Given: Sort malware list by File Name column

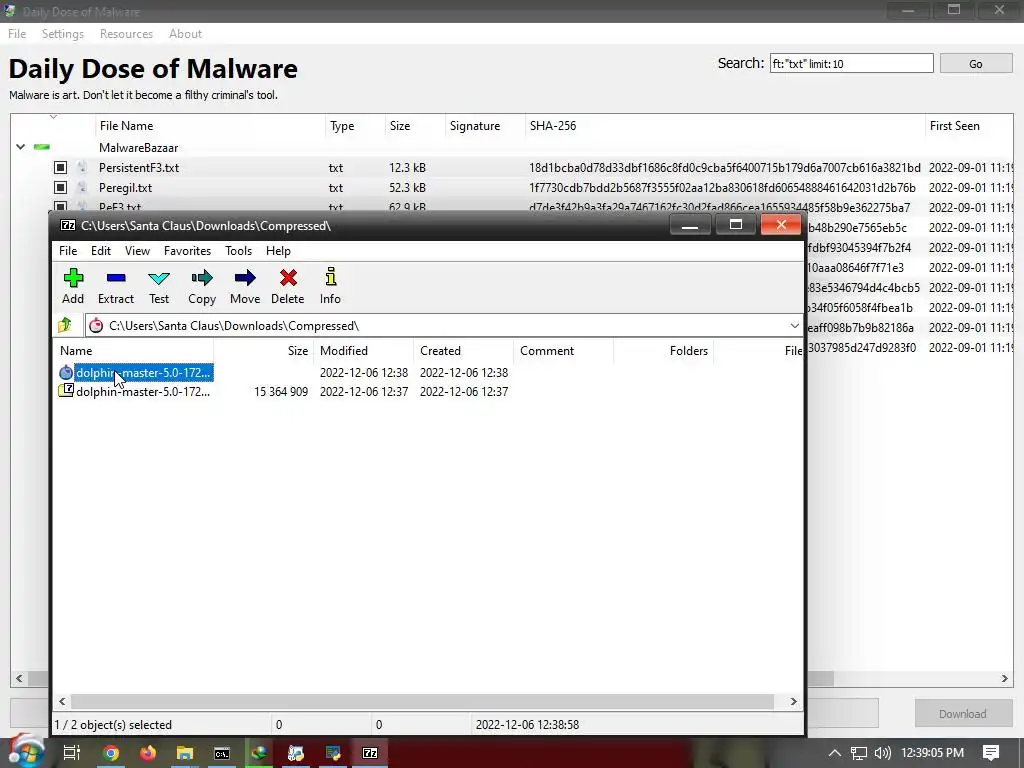Looking at the screenshot, I should 210,125.
